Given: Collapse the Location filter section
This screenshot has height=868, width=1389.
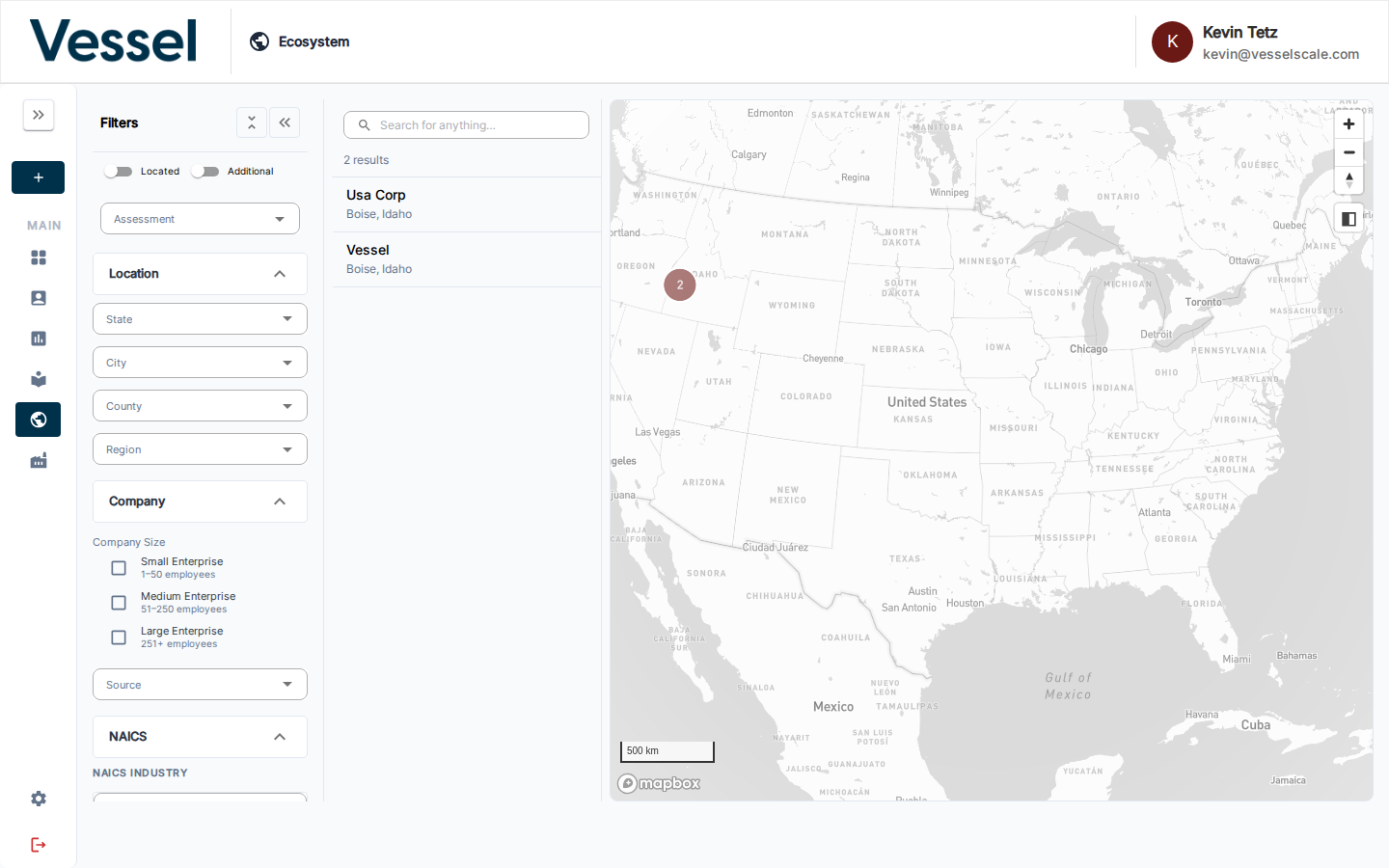Looking at the screenshot, I should [x=279, y=274].
